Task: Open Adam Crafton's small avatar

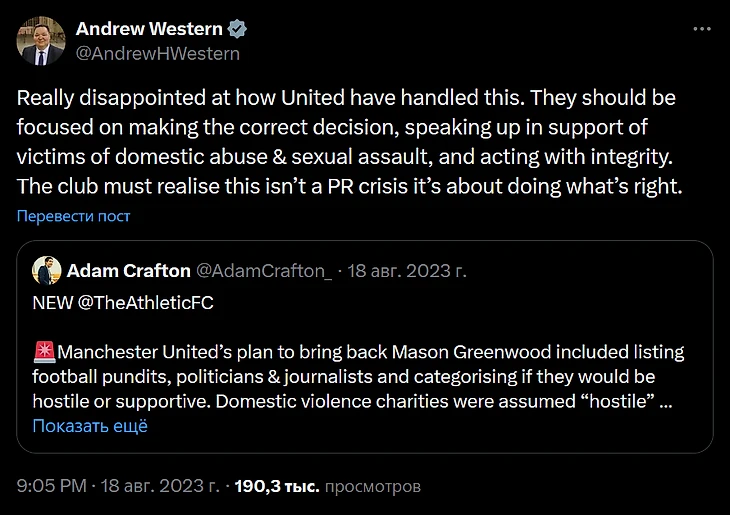Action: [46, 270]
